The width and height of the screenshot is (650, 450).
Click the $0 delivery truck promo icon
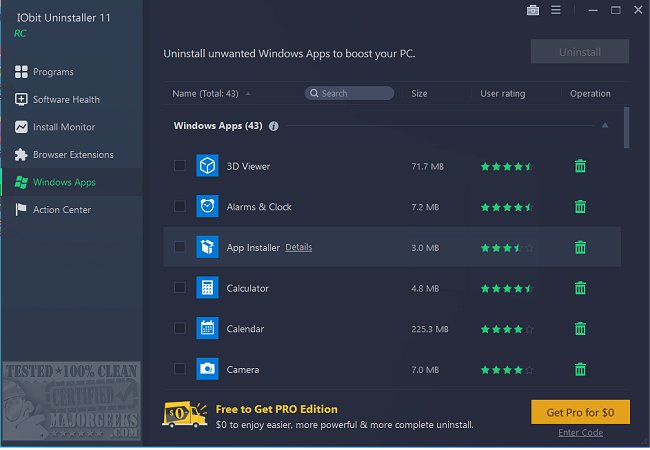pos(184,414)
